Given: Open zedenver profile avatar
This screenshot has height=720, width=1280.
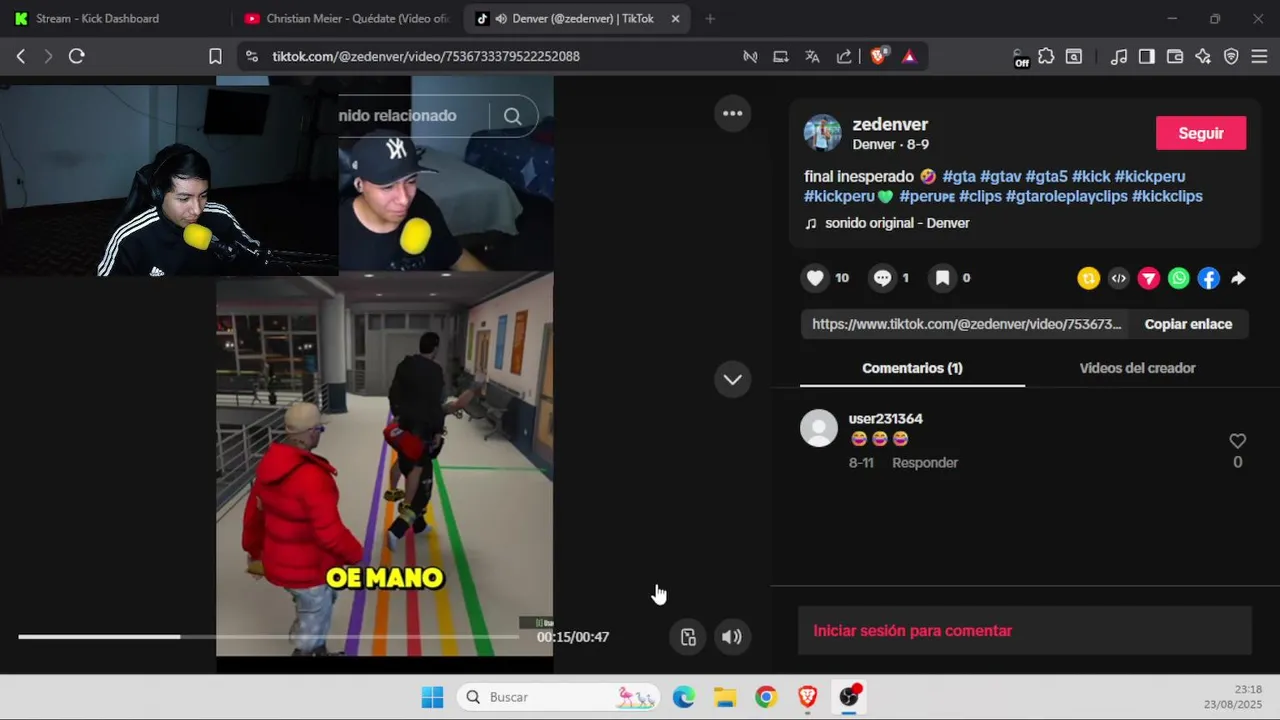Looking at the screenshot, I should point(823,133).
